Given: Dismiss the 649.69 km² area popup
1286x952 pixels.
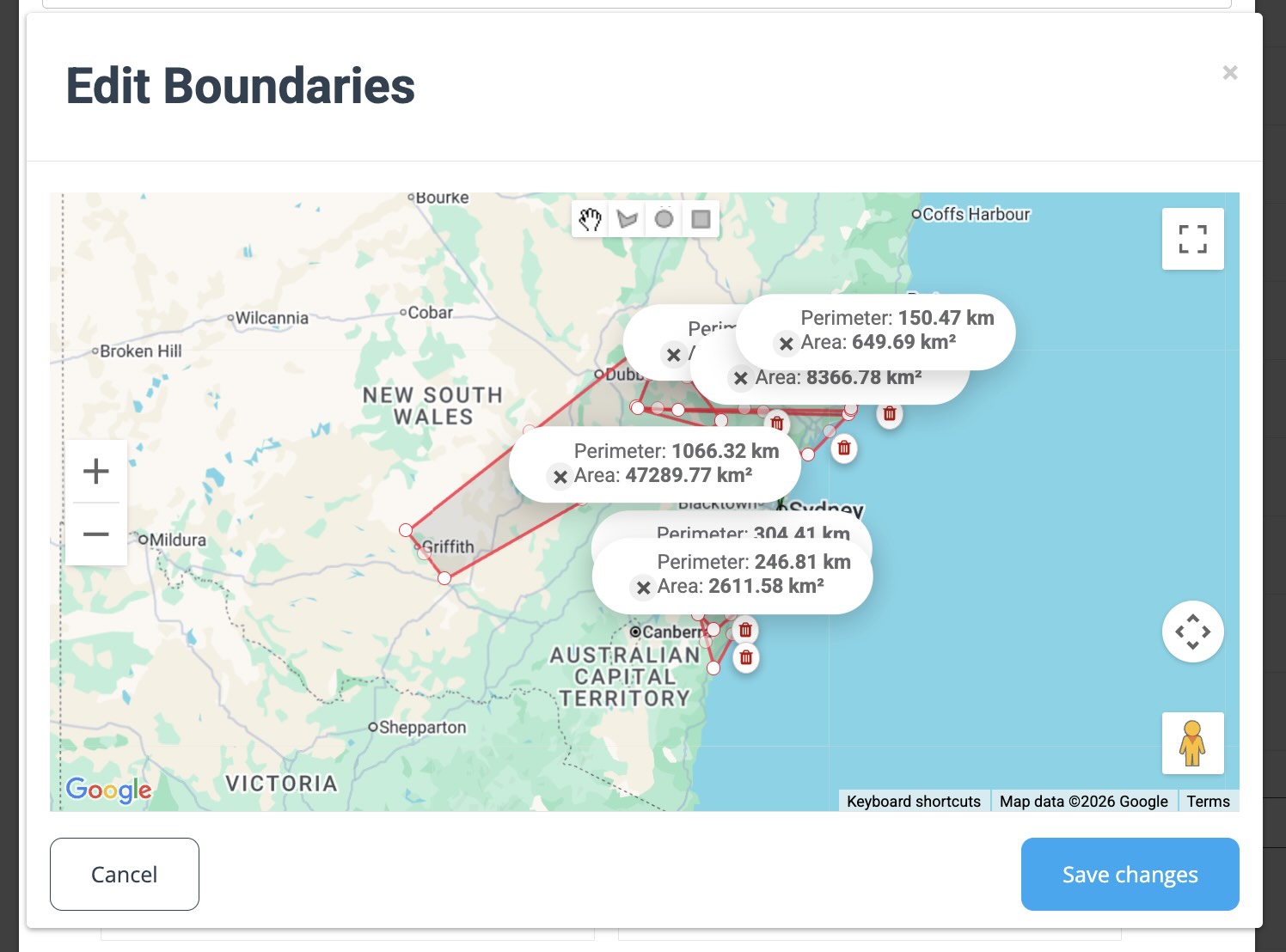Looking at the screenshot, I should click(786, 344).
